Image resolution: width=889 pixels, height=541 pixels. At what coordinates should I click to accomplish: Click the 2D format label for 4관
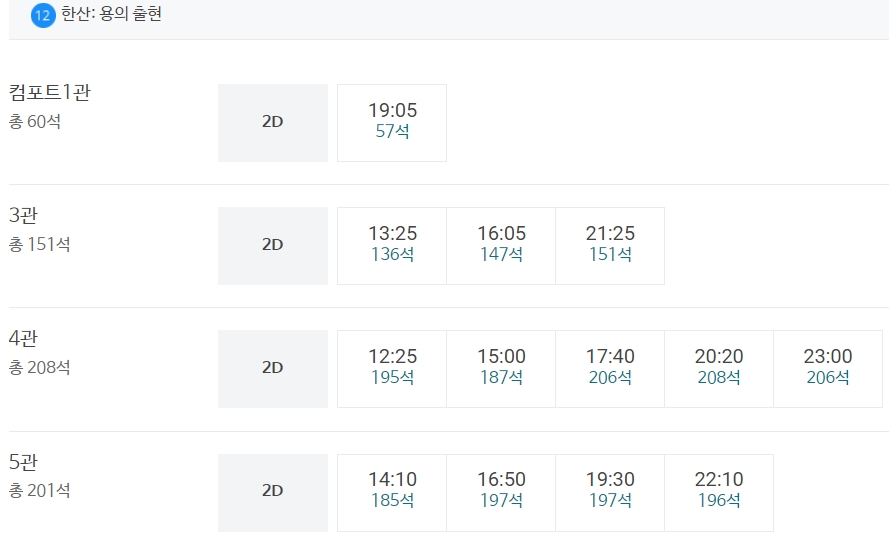[273, 369]
